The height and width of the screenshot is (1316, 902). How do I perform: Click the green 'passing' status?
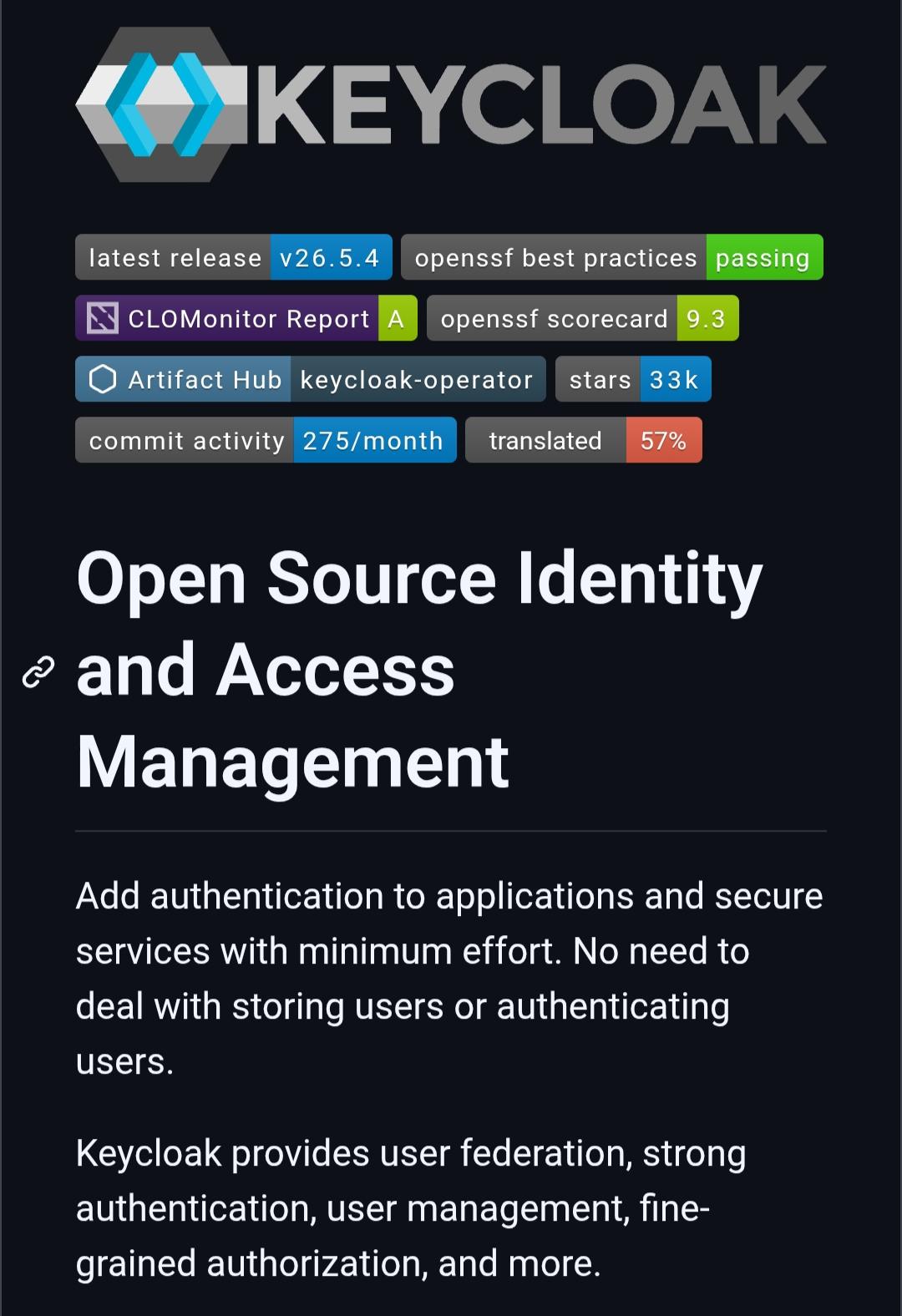763,258
